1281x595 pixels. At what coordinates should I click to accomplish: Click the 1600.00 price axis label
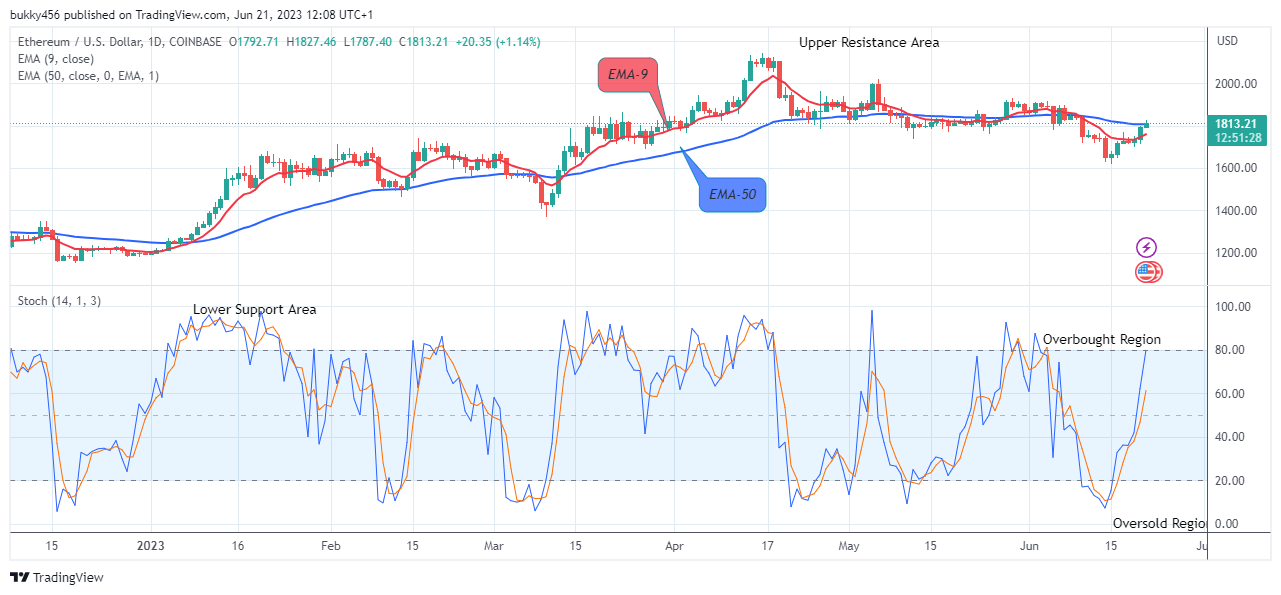tap(1236, 168)
